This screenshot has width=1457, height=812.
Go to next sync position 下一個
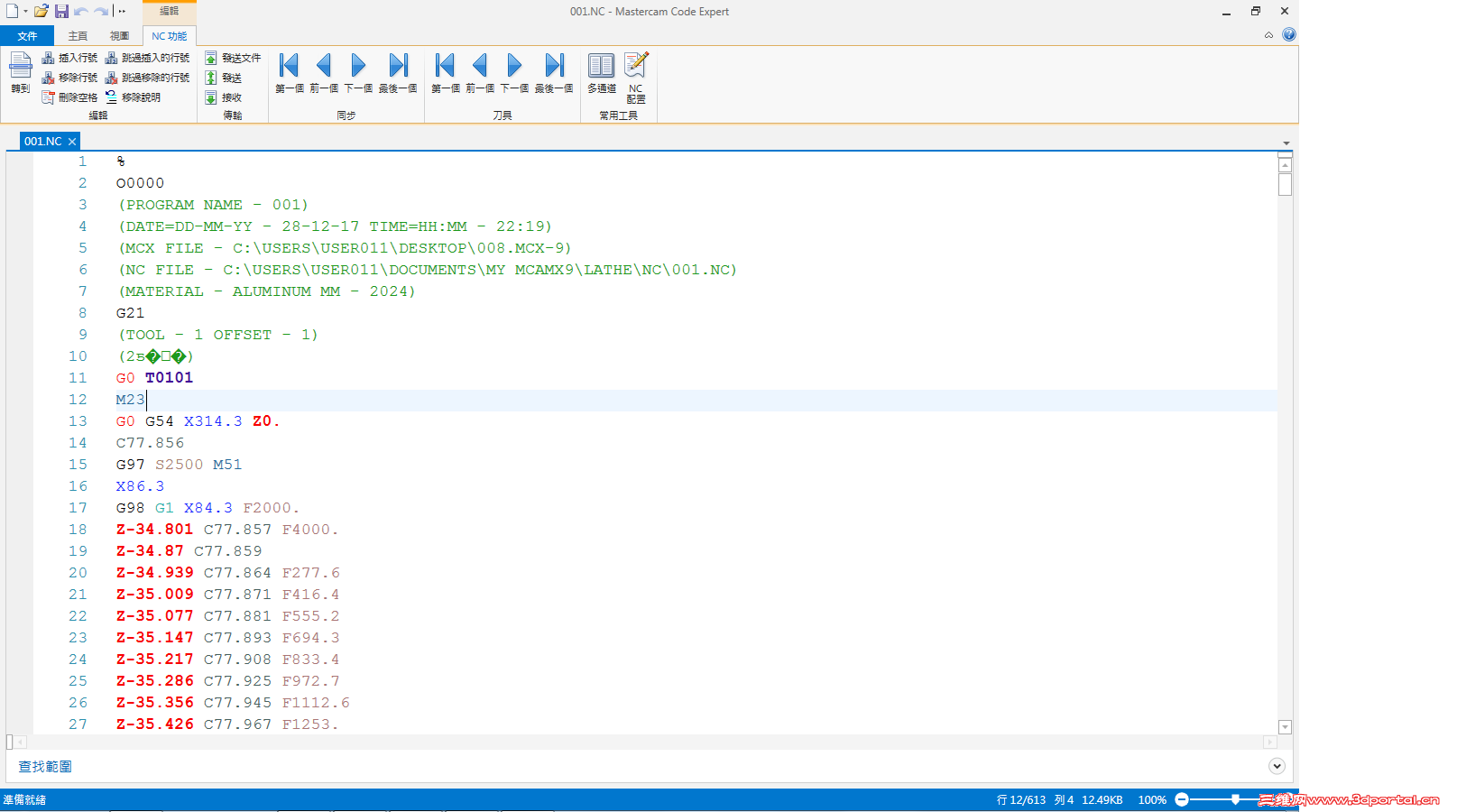click(358, 73)
